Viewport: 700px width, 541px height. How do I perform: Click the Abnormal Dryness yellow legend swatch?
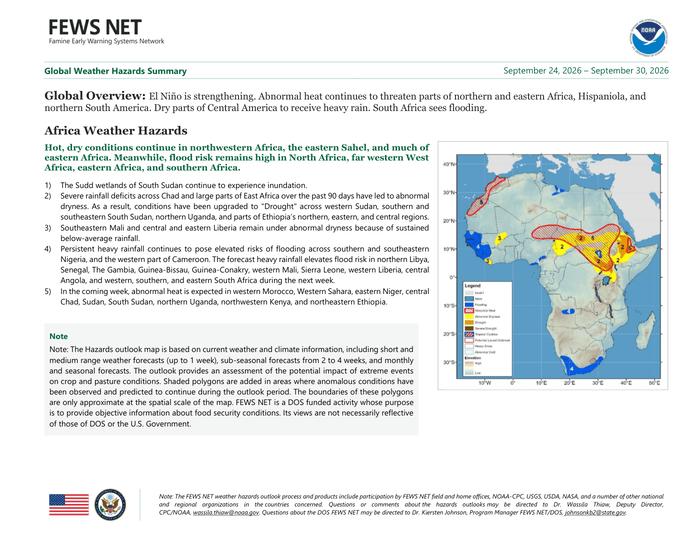pyautogui.click(x=469, y=316)
